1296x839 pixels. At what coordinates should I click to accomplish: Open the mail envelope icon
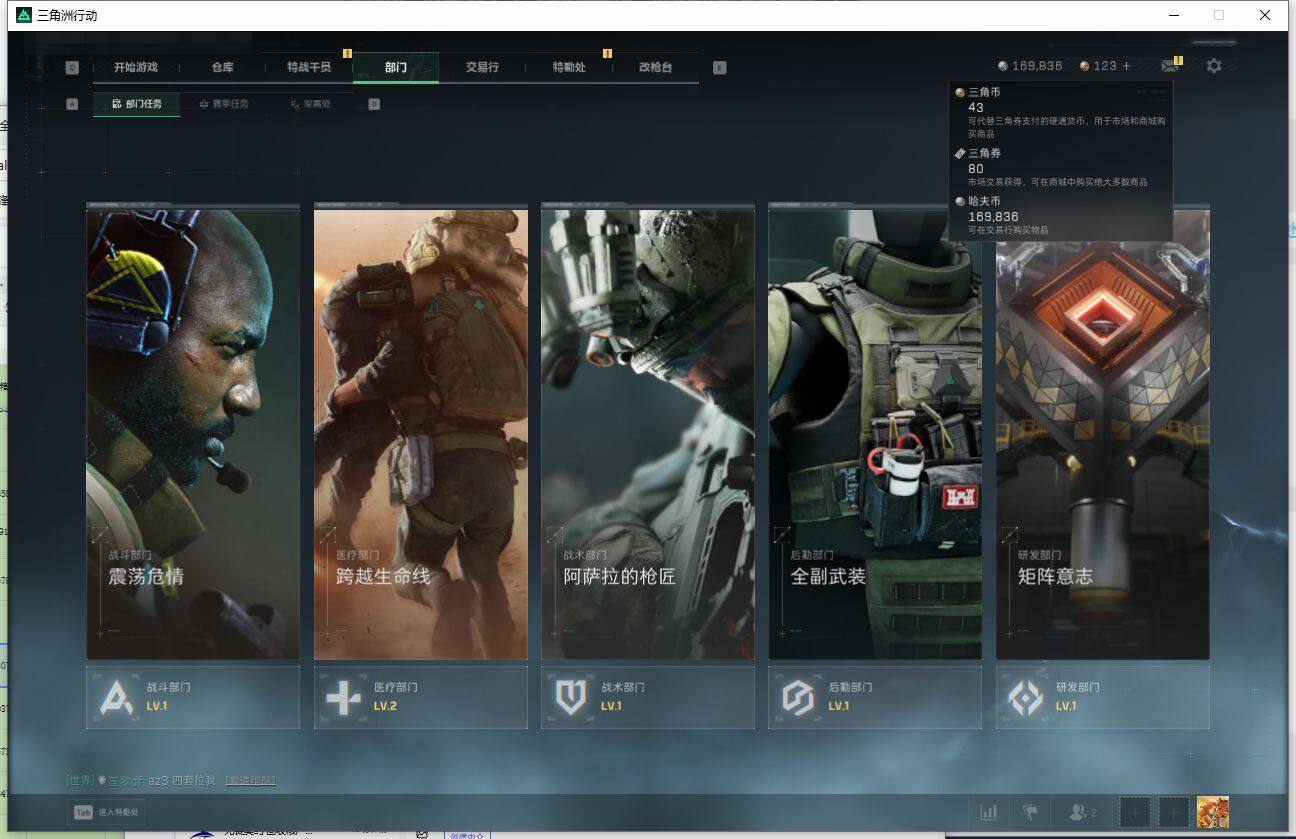pyautogui.click(x=1169, y=66)
